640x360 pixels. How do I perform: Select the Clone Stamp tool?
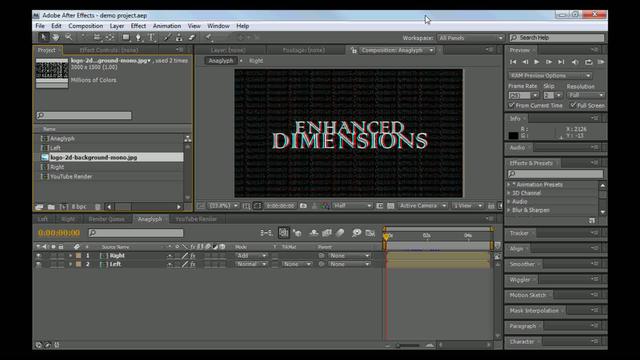point(179,38)
